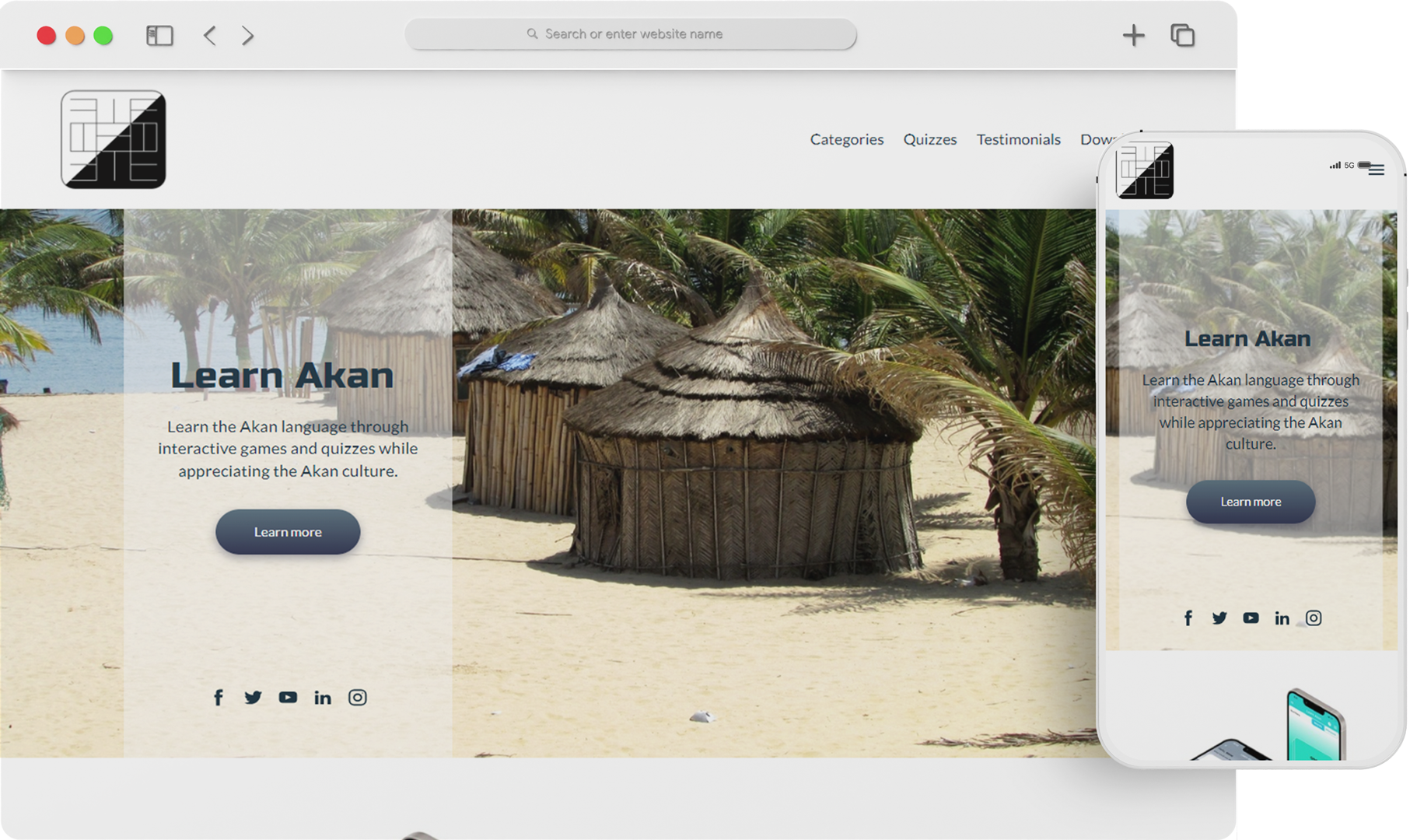The width and height of the screenshot is (1417, 840).
Task: Tap the Facebook icon in phone mockup
Action: coord(1188,618)
